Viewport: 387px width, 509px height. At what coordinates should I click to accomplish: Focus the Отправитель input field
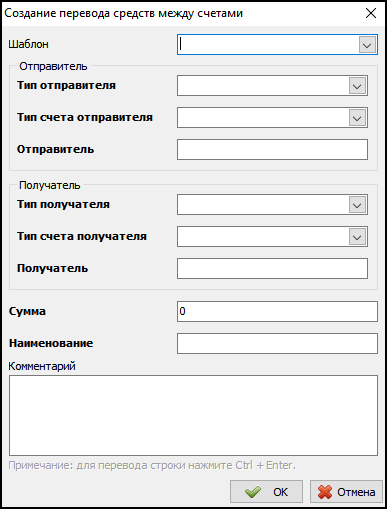[272, 150]
